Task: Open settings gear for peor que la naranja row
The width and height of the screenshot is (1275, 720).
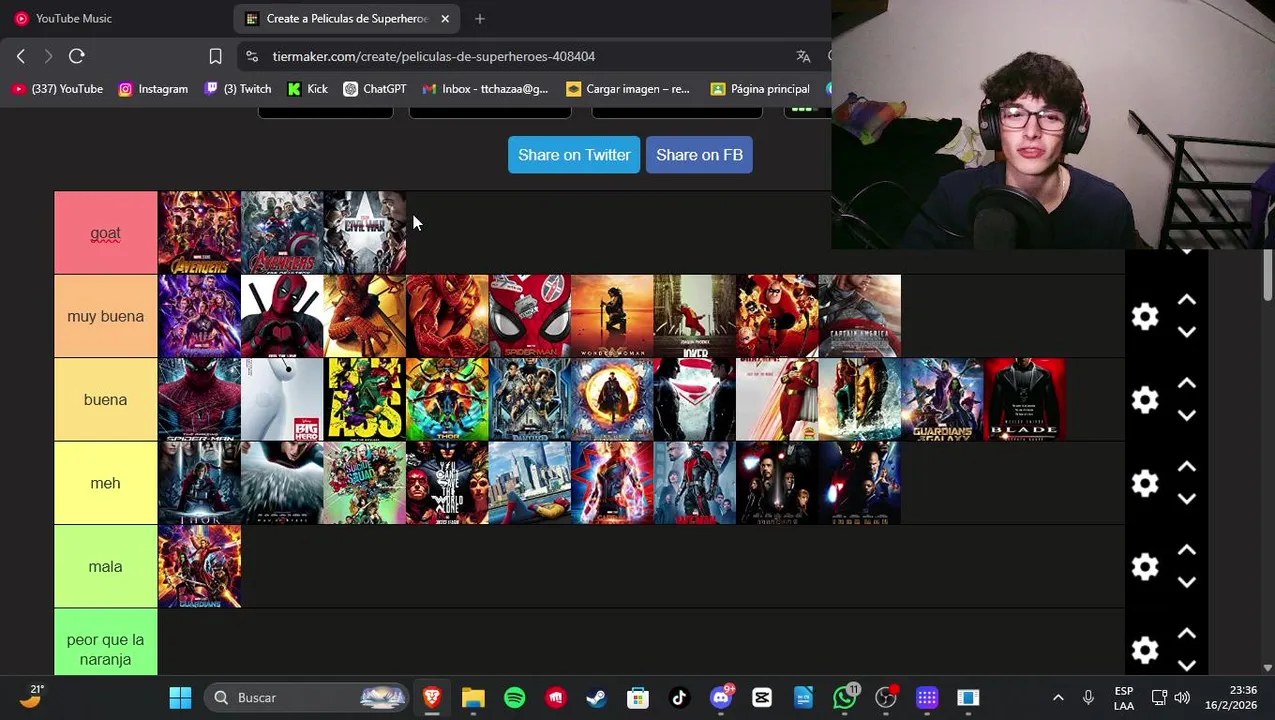Action: click(x=1145, y=650)
